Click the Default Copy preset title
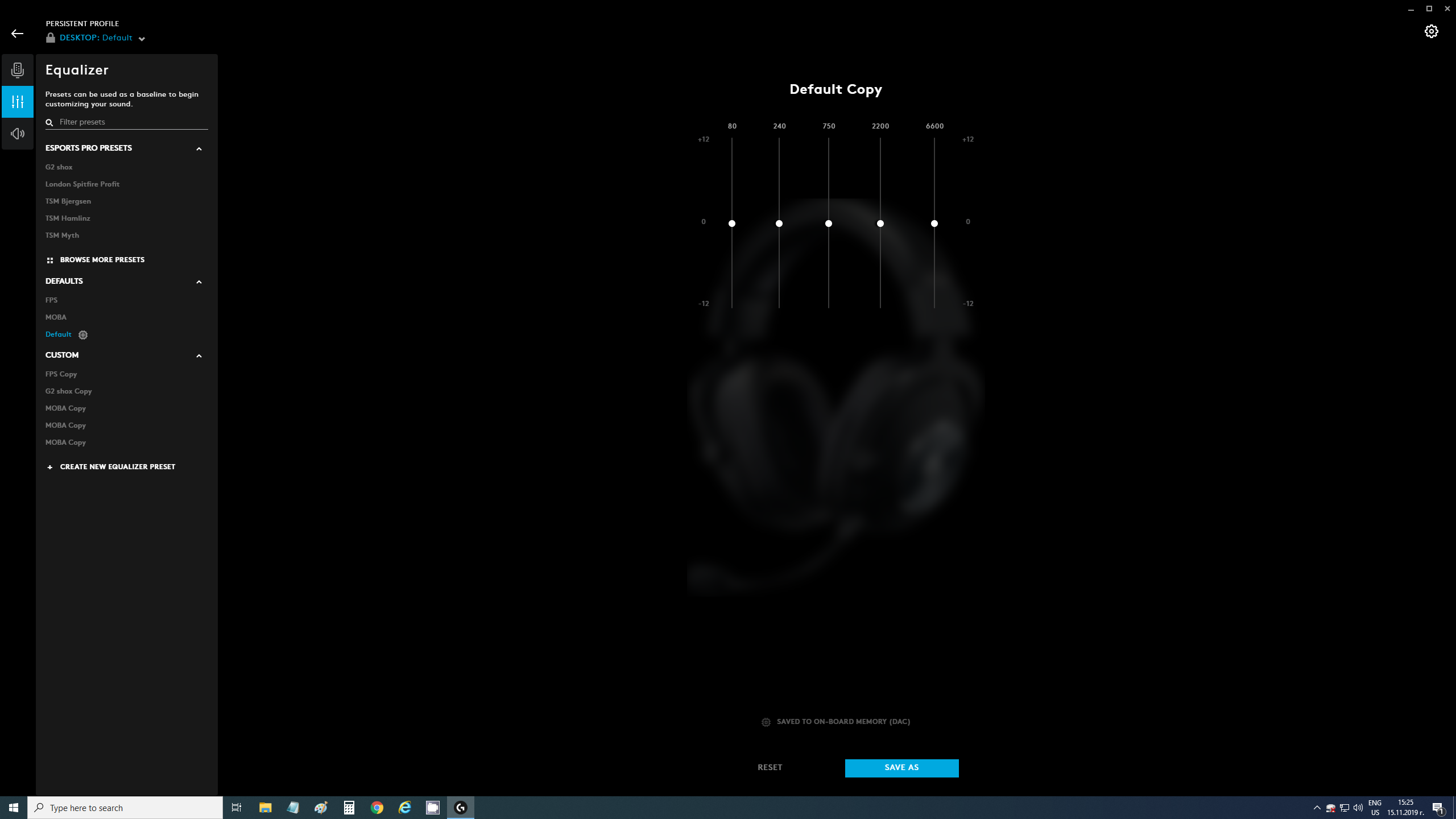Screen dimensions: 1456x819 (x=835, y=89)
